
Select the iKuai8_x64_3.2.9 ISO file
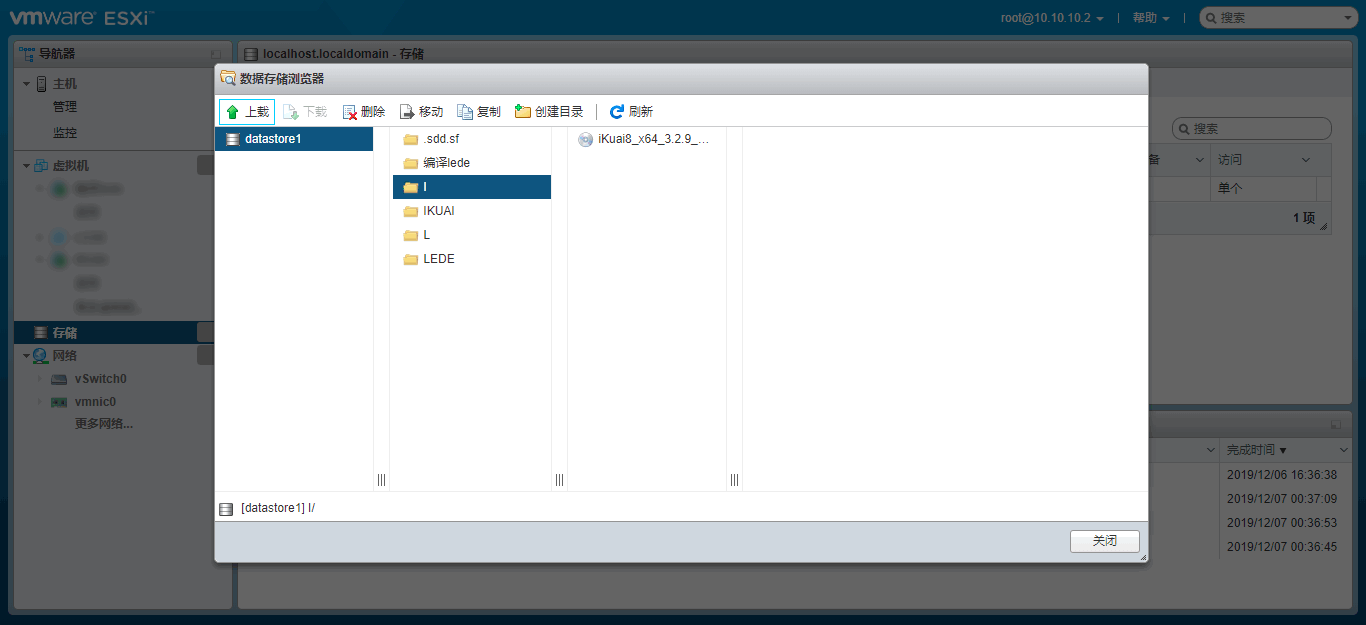click(x=646, y=139)
